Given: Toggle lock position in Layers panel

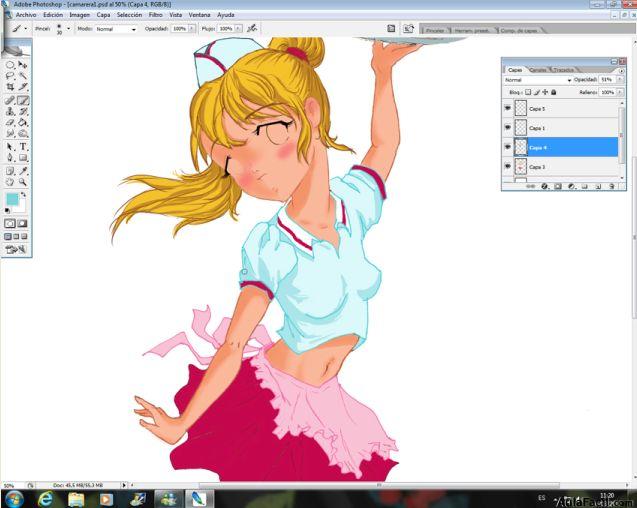Looking at the screenshot, I should 545,92.
